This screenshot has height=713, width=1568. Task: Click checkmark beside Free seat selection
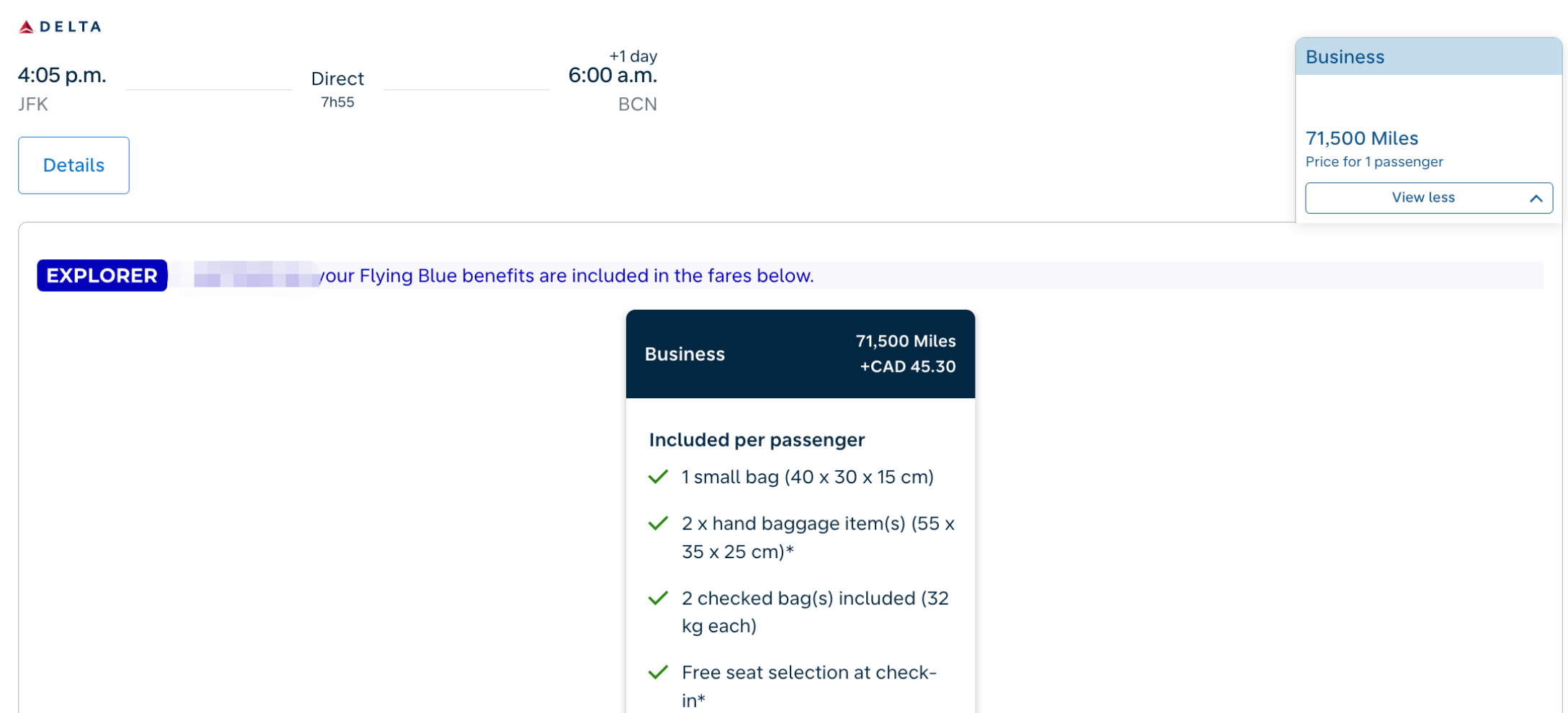pyautogui.click(x=658, y=673)
